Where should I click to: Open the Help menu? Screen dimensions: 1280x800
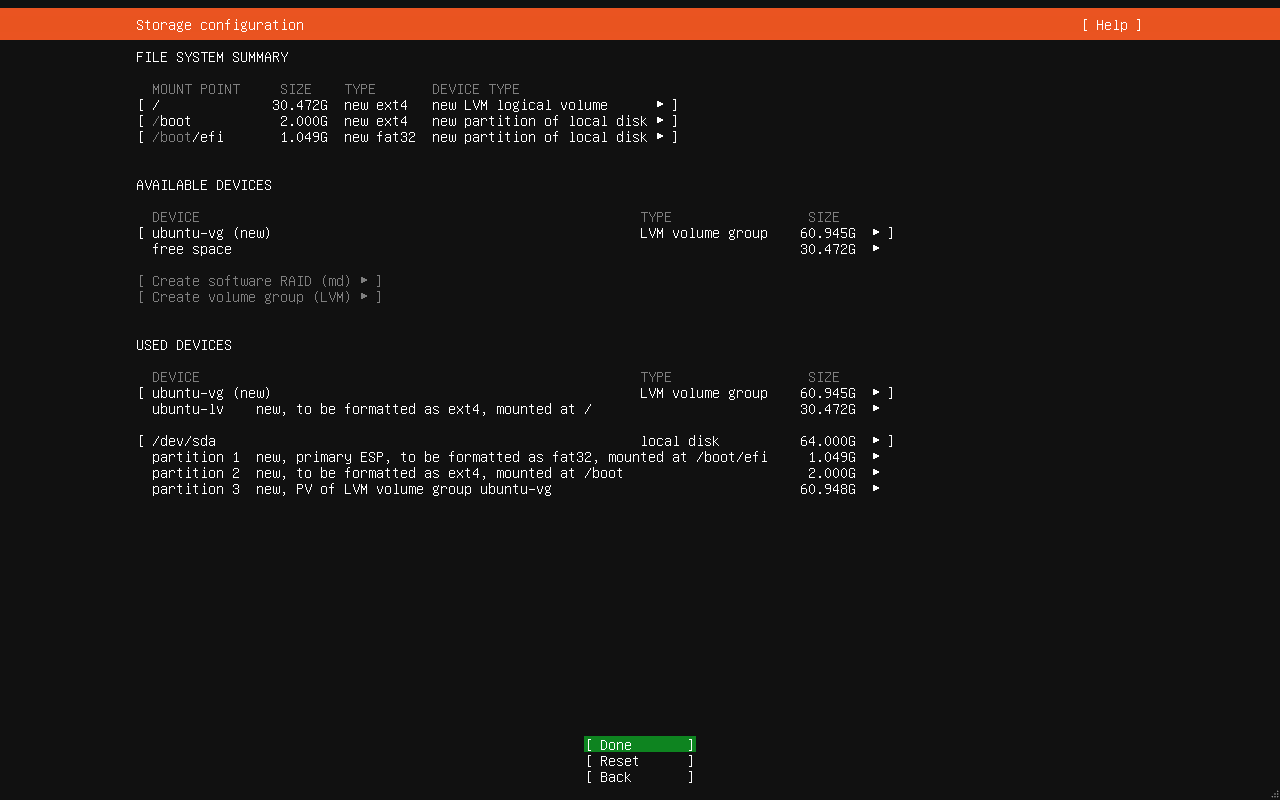1110,24
